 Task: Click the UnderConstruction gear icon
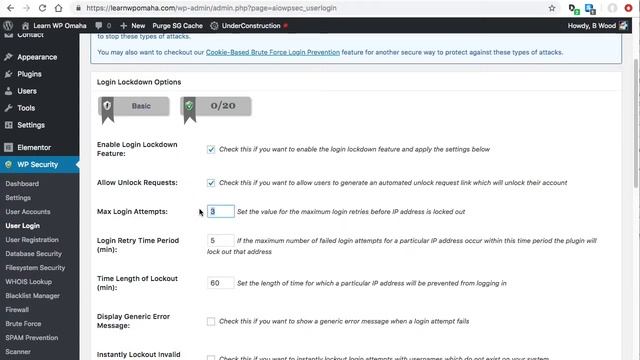click(214, 26)
